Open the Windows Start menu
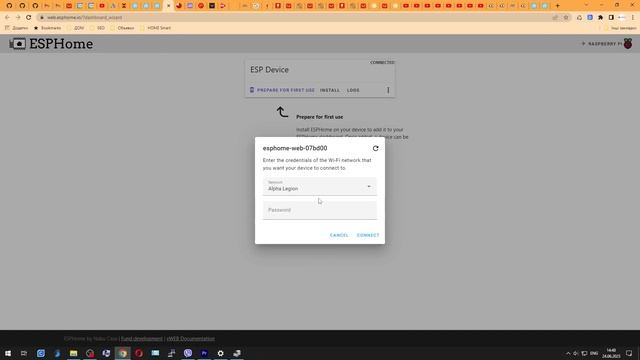 tap(8, 353)
